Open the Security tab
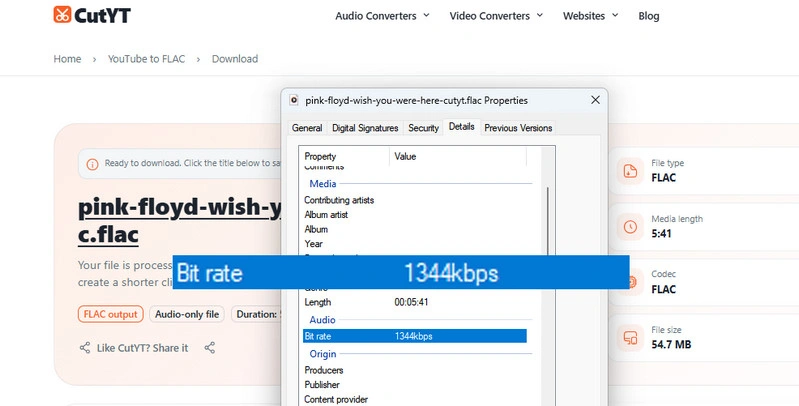Image resolution: width=799 pixels, height=406 pixels. coord(423,128)
